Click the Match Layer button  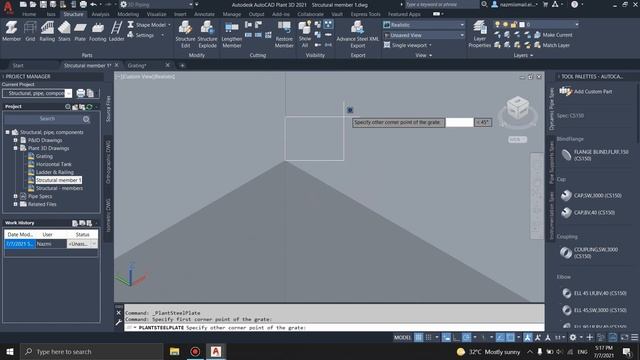point(551,45)
